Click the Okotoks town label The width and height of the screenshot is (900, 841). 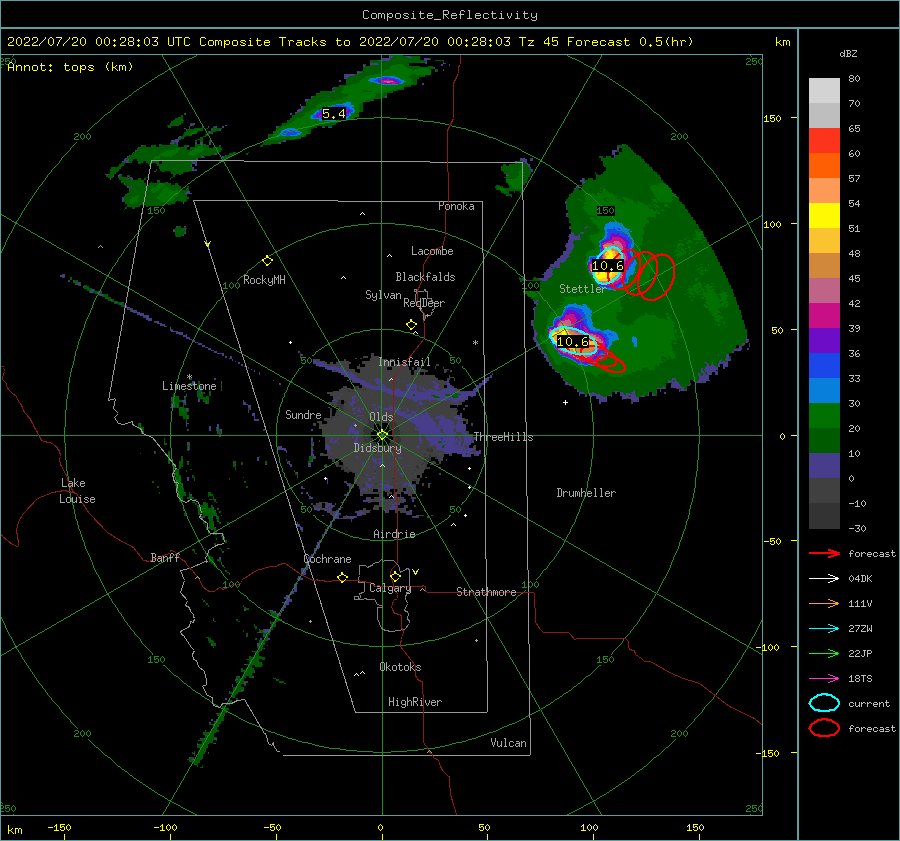click(x=400, y=667)
